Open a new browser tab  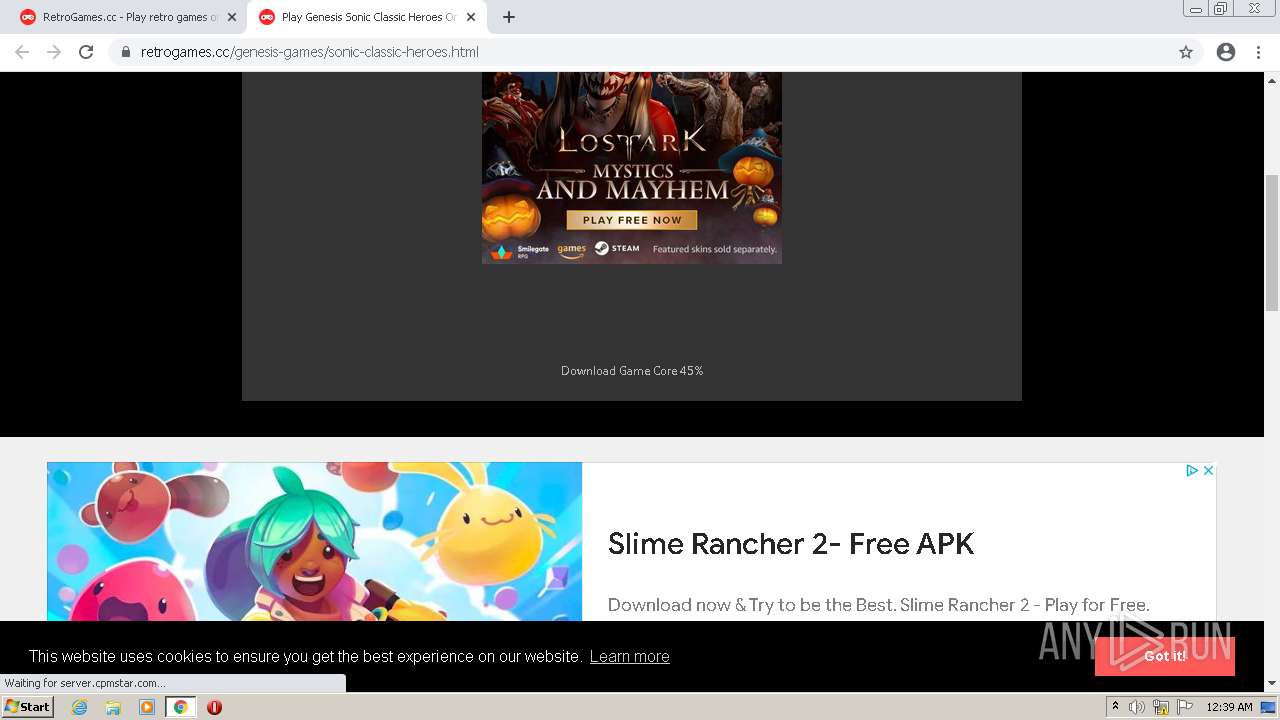coord(509,17)
